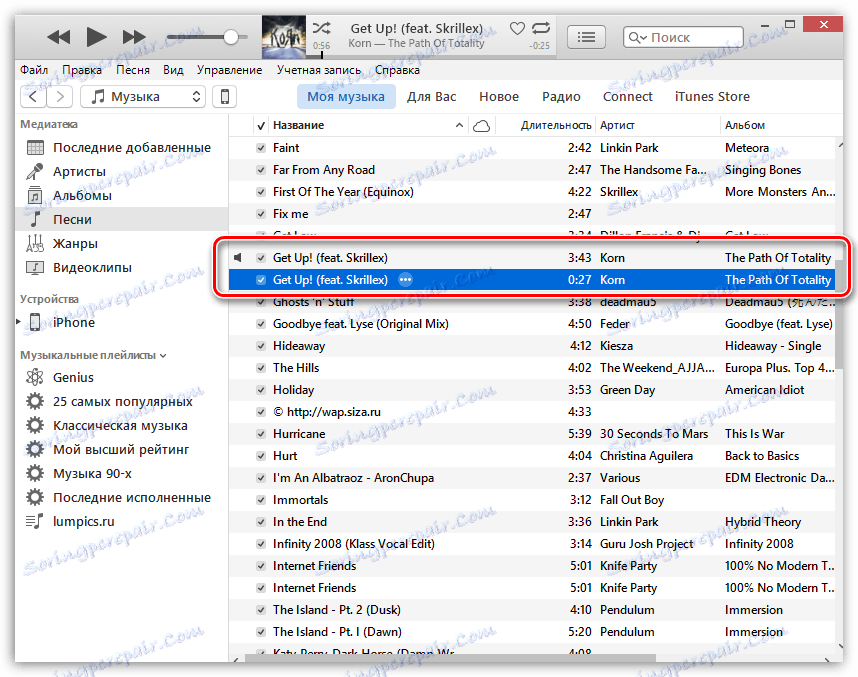Switch to the Для Вас tab
858x677 pixels.
(x=431, y=97)
